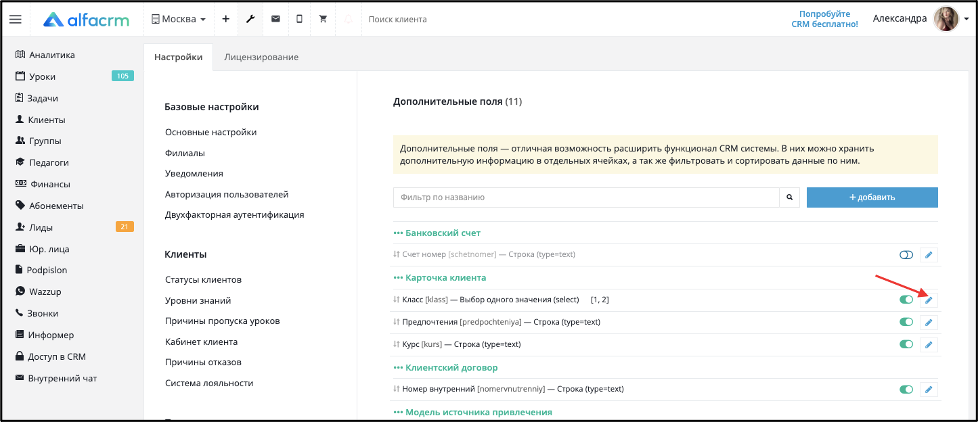979x422 pixels.
Task: Collapse the Модель источника привлечения group
Action: [x=473, y=412]
